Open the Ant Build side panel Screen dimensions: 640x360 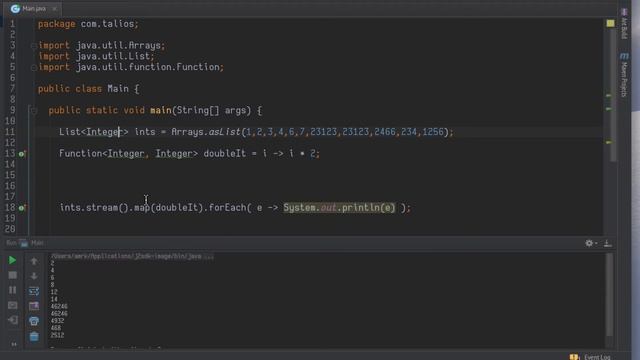pyautogui.click(x=624, y=24)
